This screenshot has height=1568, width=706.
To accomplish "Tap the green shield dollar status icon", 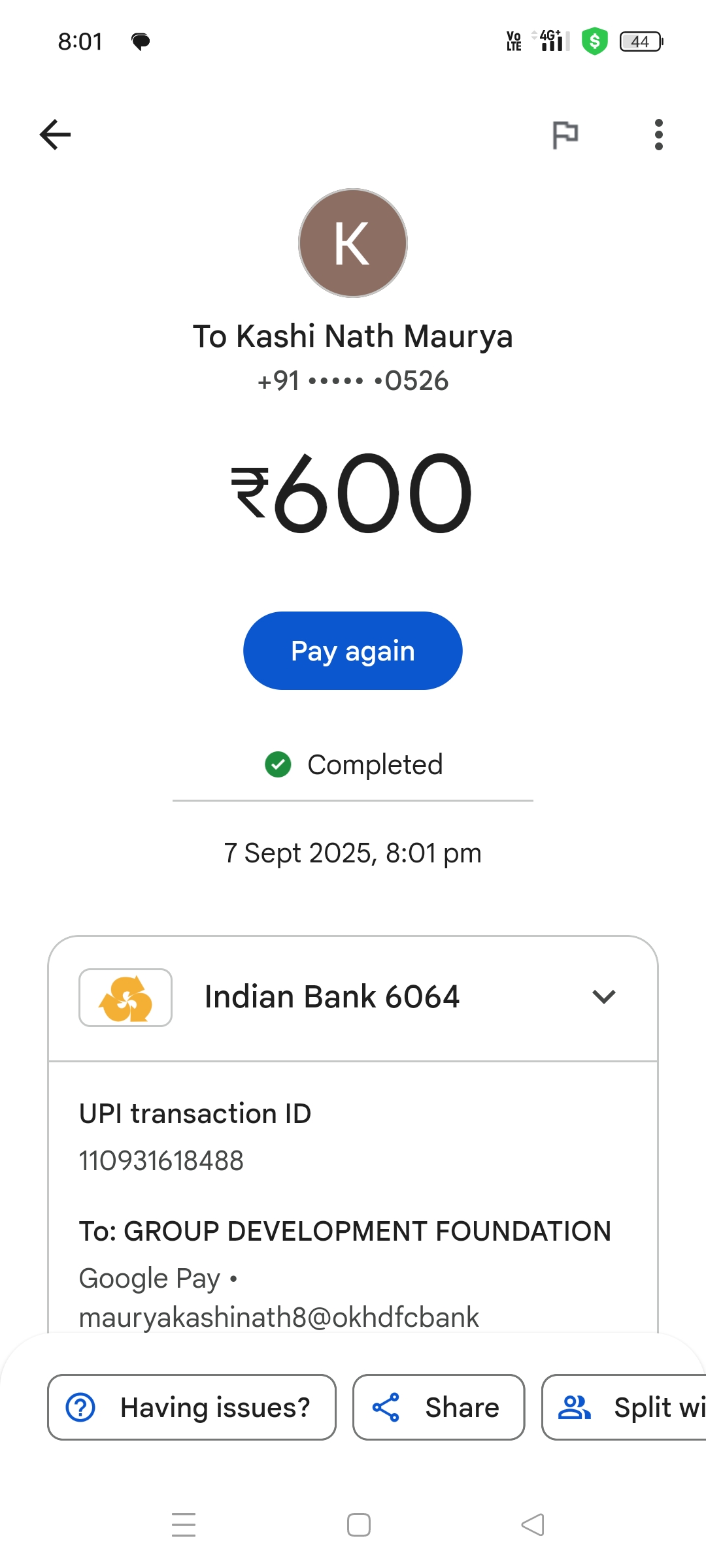I will click(x=595, y=41).
